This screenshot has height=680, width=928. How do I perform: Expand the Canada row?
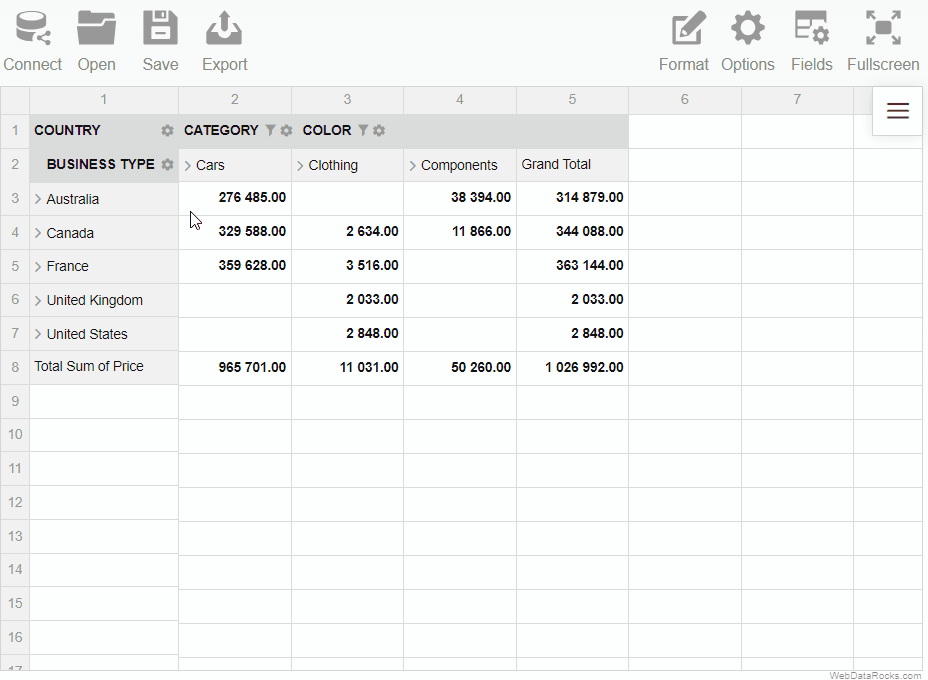(x=38, y=233)
